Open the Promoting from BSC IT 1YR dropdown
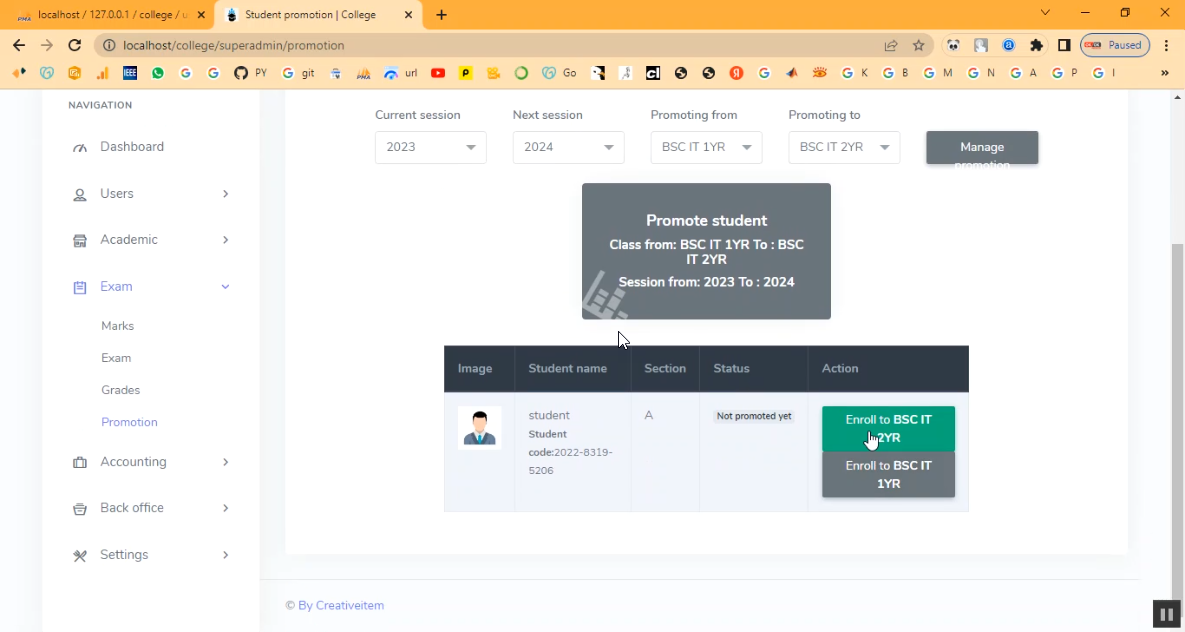Viewport: 1185px width, 632px height. click(706, 147)
